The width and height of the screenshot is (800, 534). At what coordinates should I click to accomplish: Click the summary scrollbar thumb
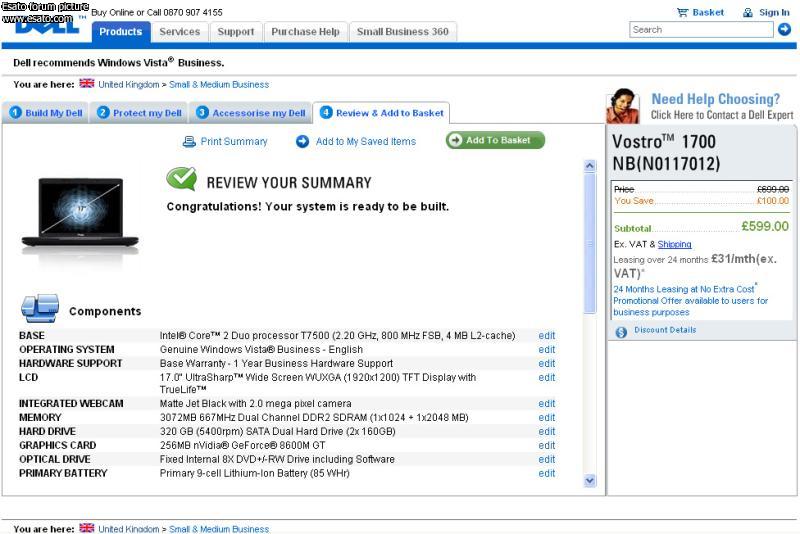(x=590, y=243)
